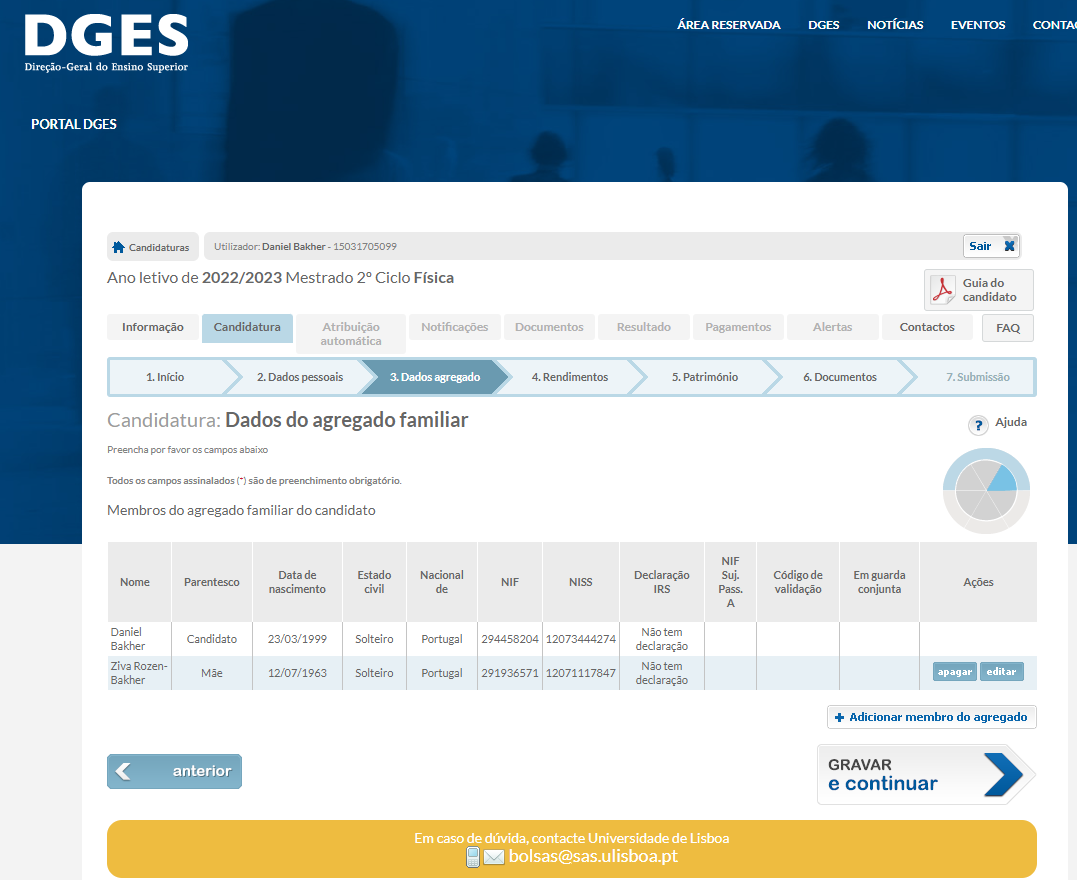Click the question mark Ajuda icon
Screen dimensions: 1077x880
tap(978, 425)
